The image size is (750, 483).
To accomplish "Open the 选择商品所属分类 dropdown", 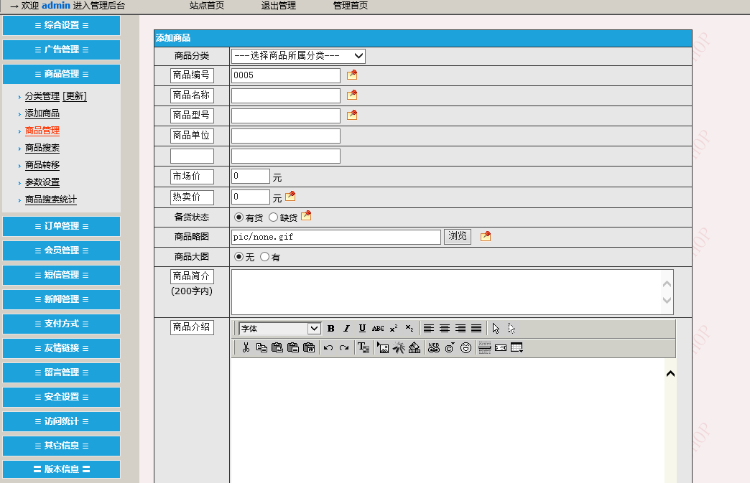I will [298, 56].
